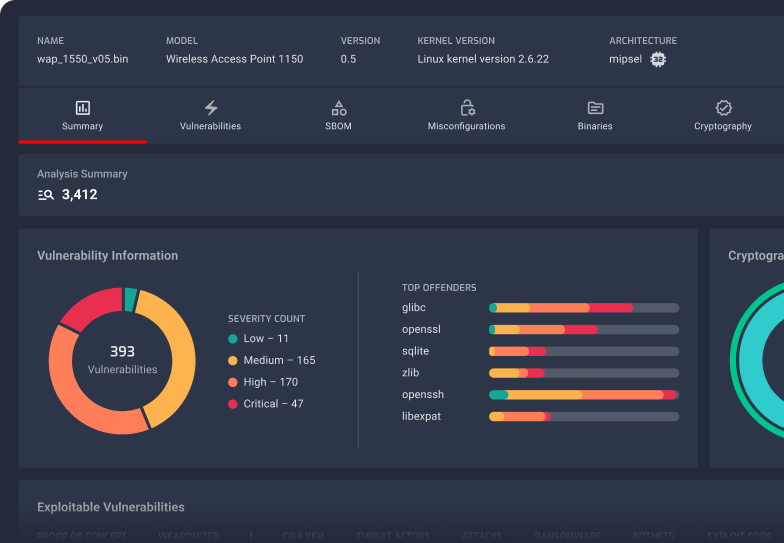This screenshot has height=543, width=784.
Task: Click the analysis search list icon
Action: point(46,195)
